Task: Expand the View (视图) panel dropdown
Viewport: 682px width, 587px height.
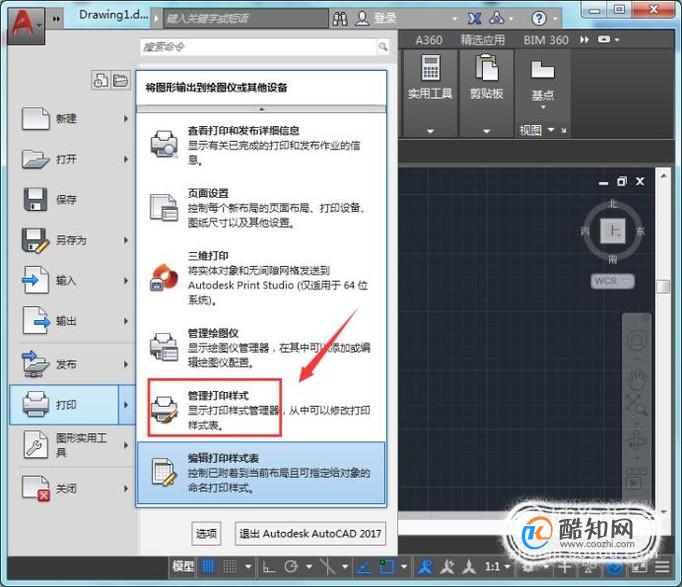Action: pyautogui.click(x=551, y=130)
